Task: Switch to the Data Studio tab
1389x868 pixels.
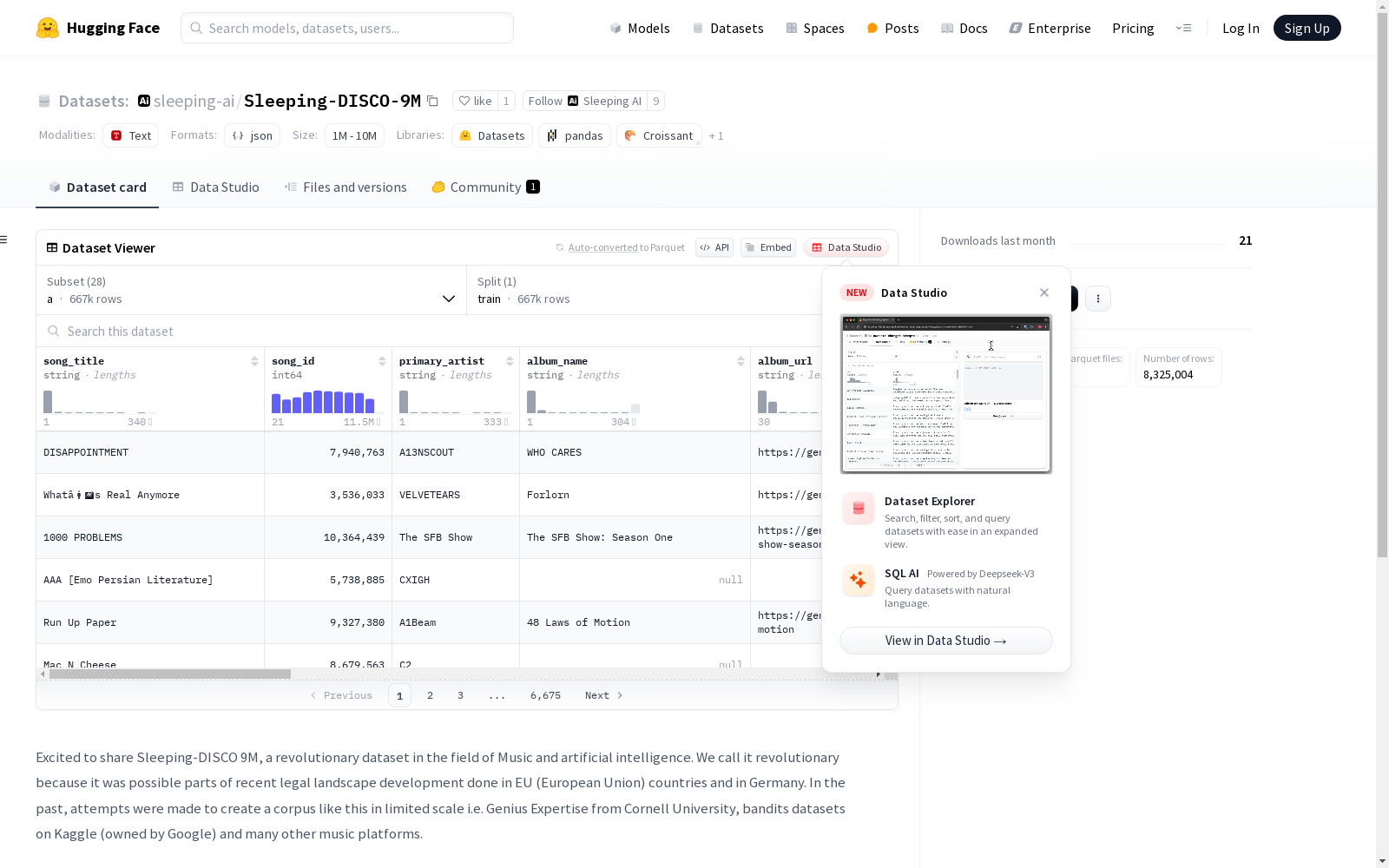Action: point(215,187)
